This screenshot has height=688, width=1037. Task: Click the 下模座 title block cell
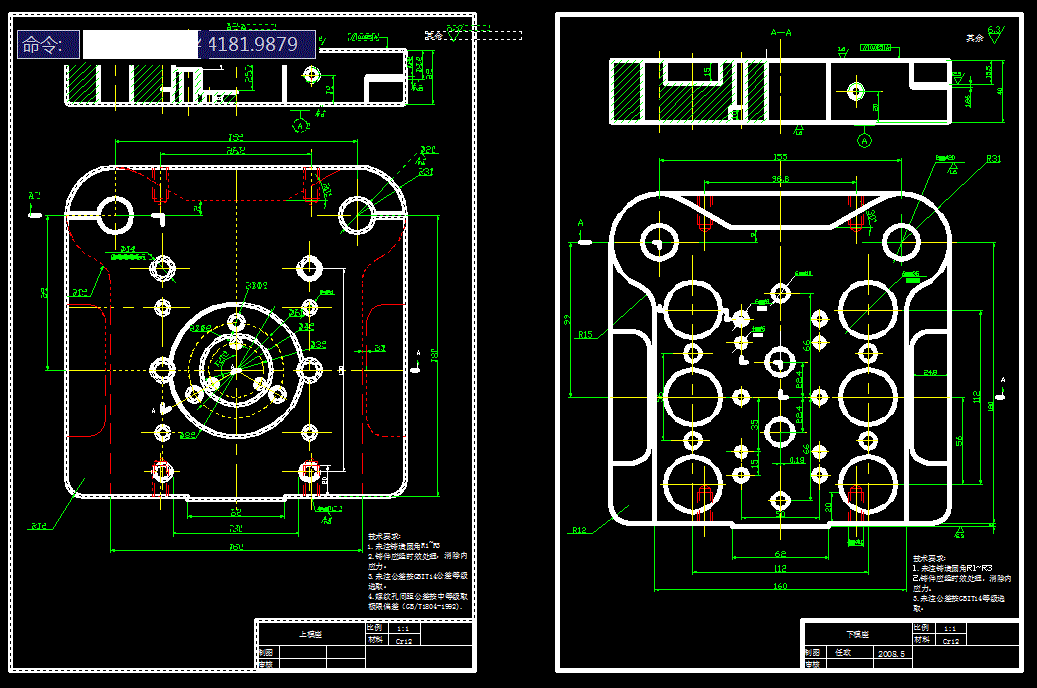point(857,634)
